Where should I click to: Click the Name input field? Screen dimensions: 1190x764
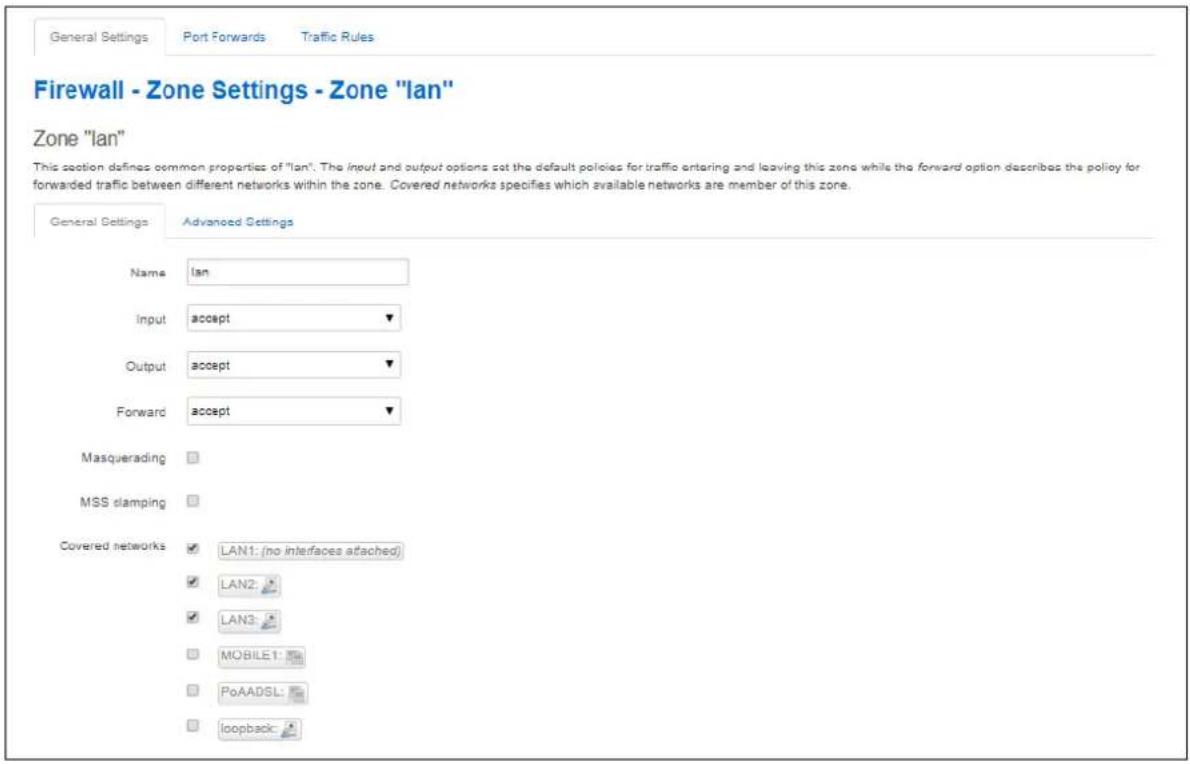298,272
